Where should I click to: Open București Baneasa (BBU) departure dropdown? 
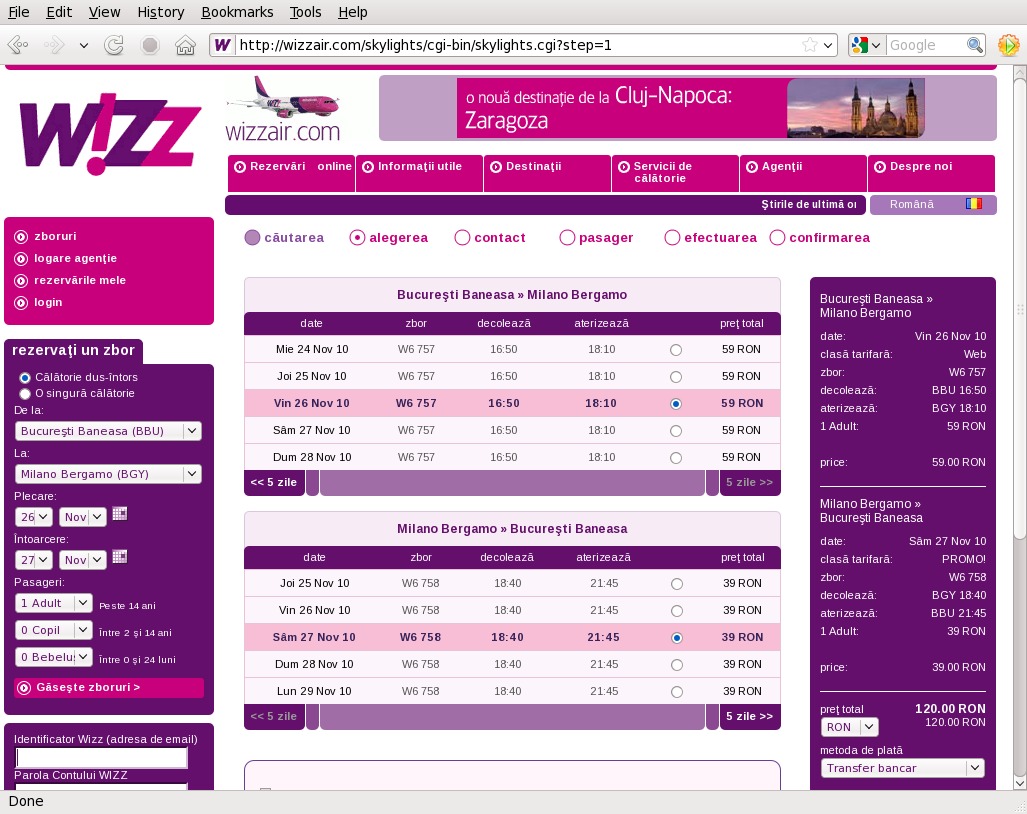coord(108,431)
